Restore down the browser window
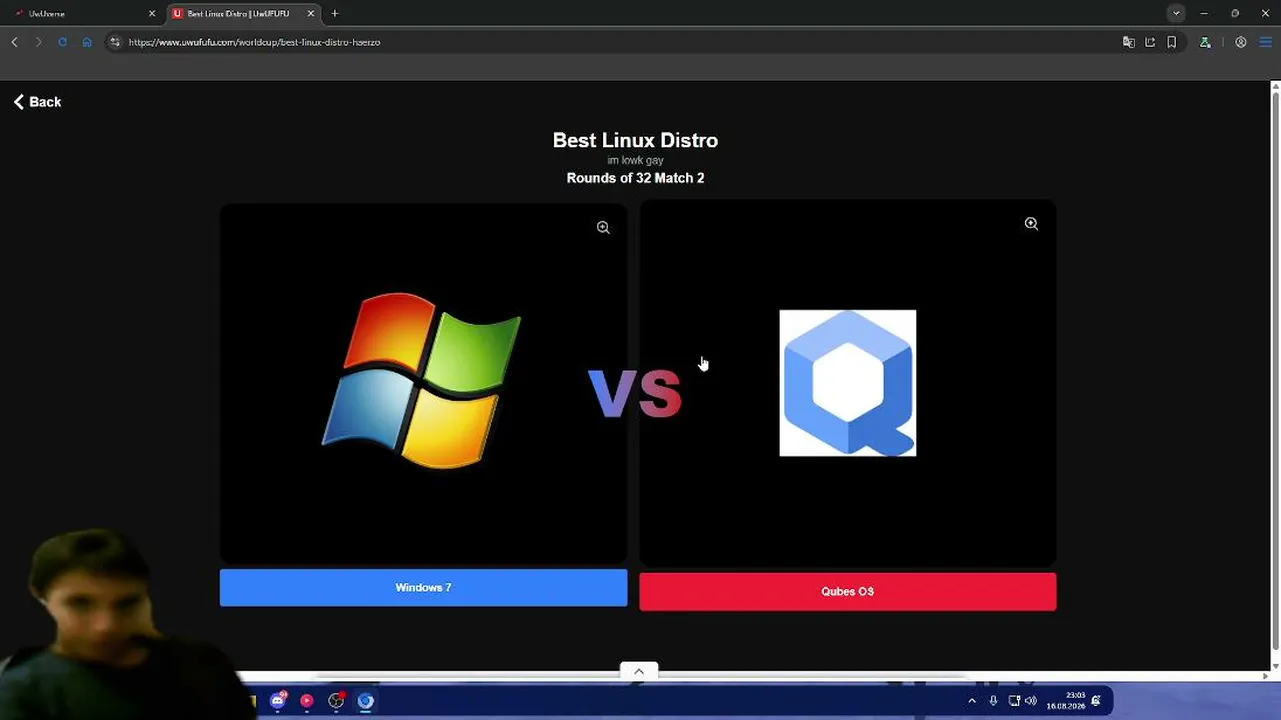Screen dimensions: 1281x720 pyautogui.click(x=1235, y=13)
